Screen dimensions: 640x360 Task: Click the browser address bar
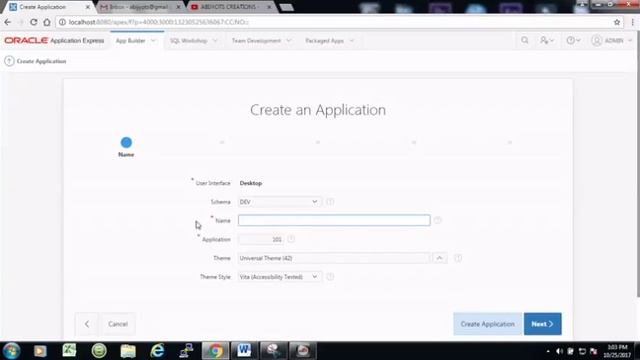tap(334, 22)
